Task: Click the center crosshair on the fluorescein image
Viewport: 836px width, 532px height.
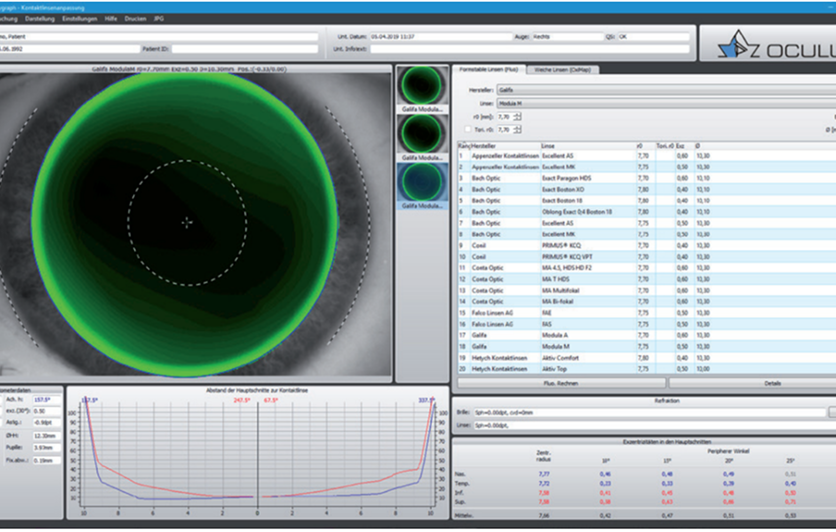Action: click(x=187, y=222)
